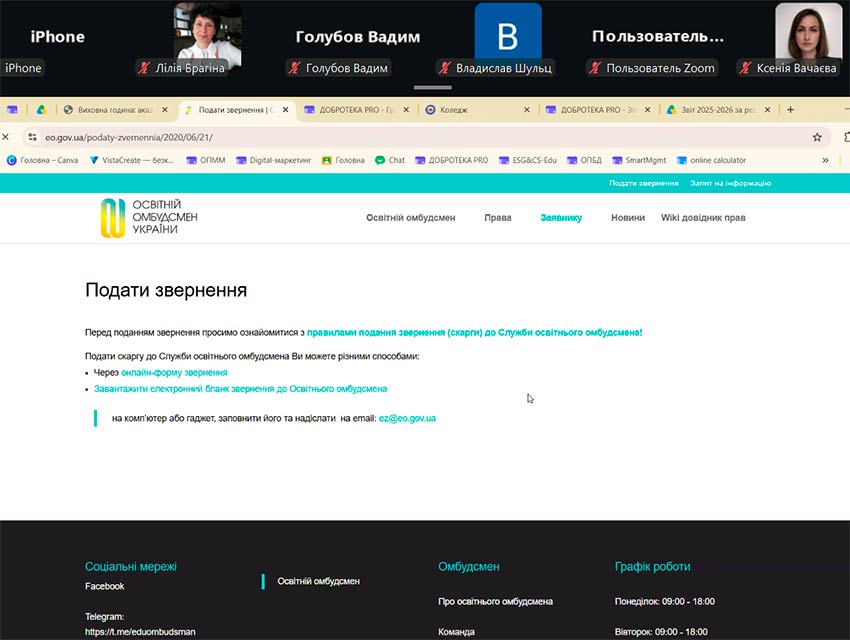Open the Chat bookmark

(390, 160)
